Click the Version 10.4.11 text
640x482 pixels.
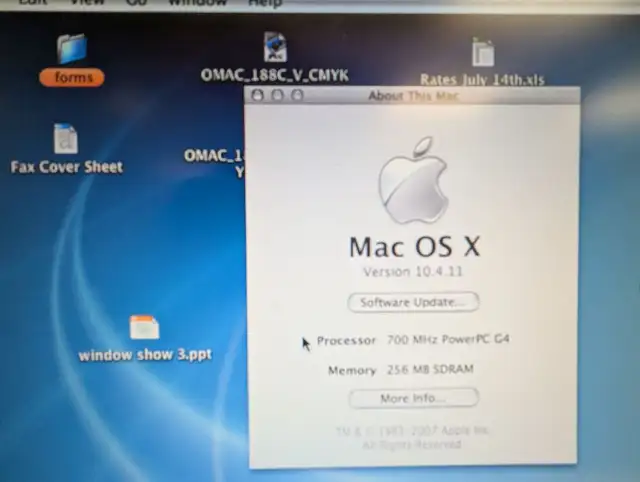(x=413, y=272)
